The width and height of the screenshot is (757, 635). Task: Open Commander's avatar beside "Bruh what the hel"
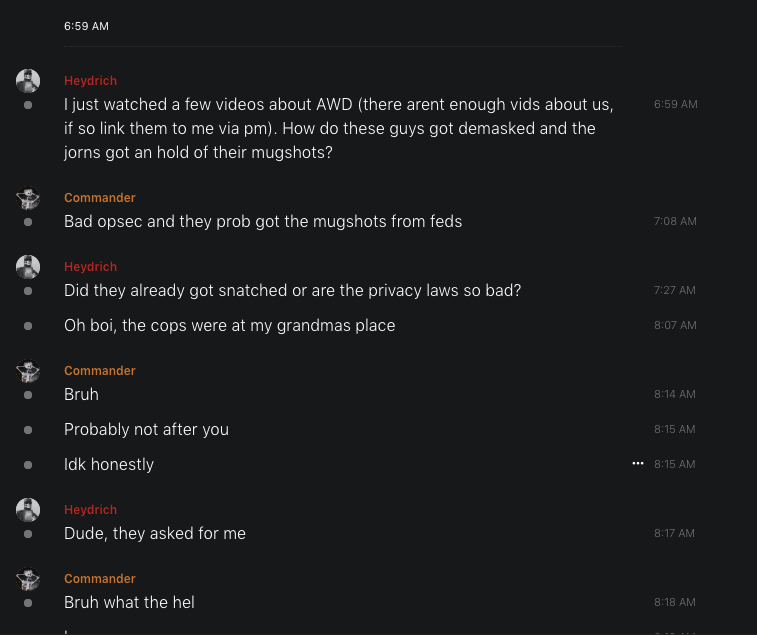tap(28, 579)
